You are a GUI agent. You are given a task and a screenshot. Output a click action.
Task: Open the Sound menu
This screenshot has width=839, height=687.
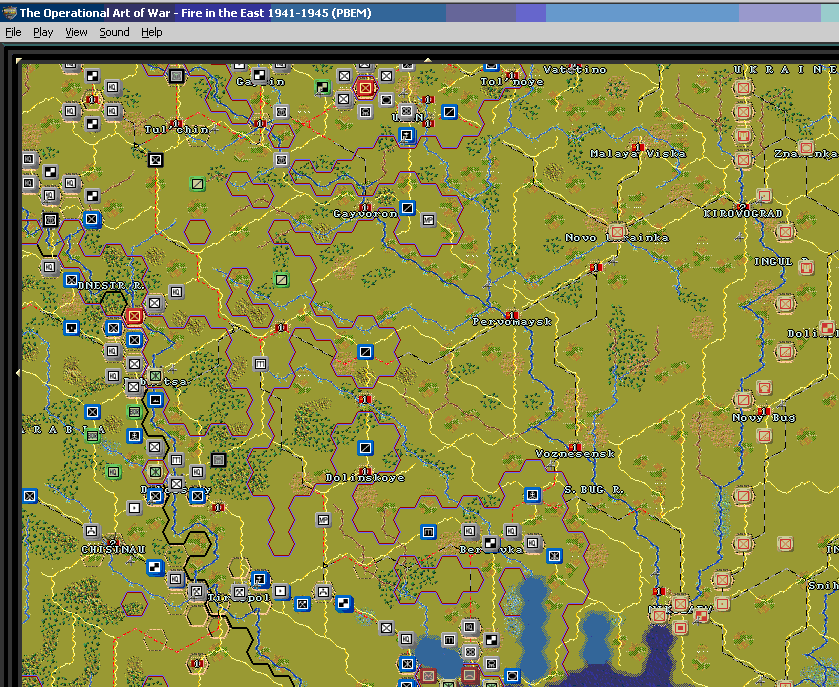click(x=114, y=32)
